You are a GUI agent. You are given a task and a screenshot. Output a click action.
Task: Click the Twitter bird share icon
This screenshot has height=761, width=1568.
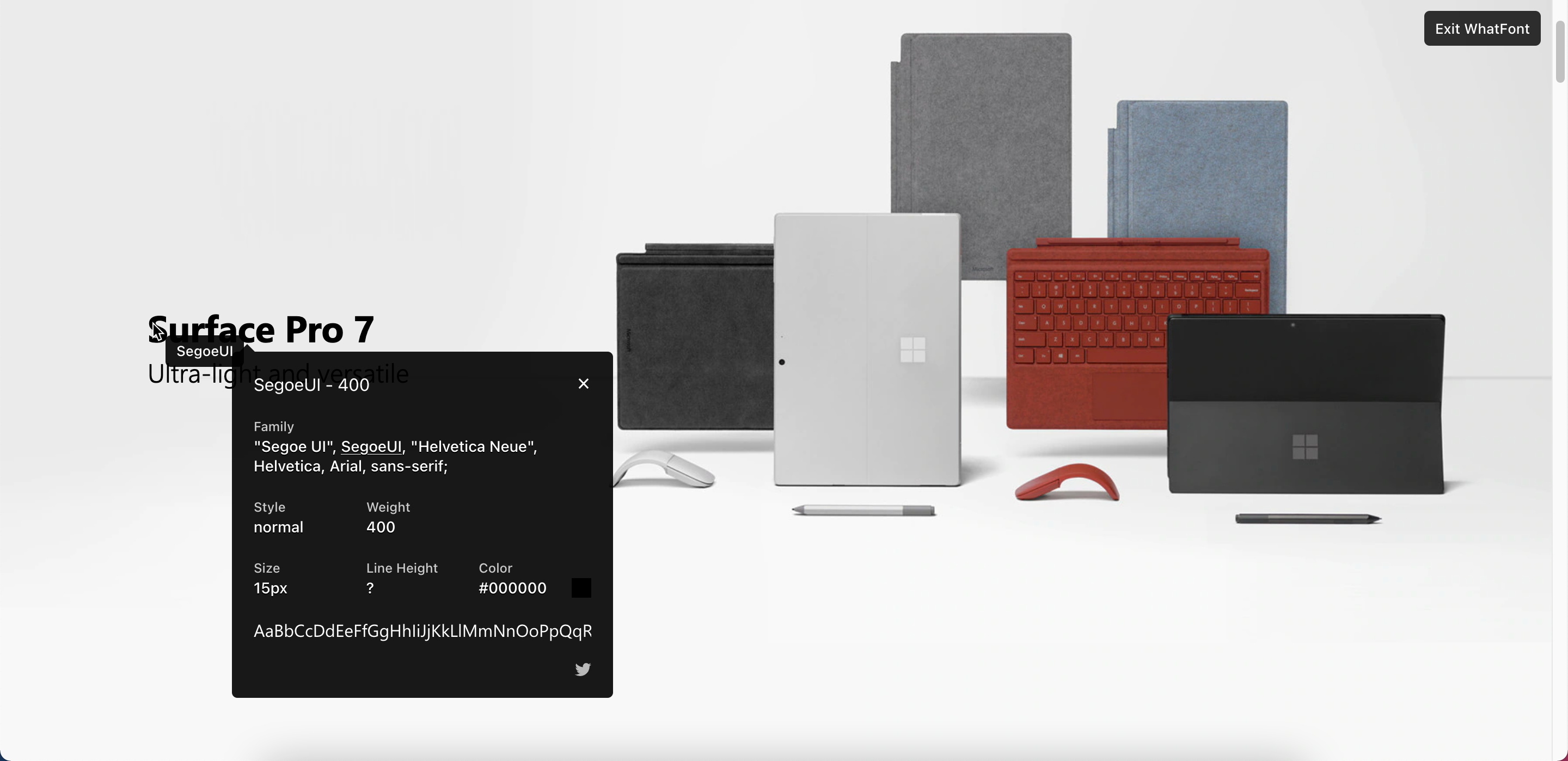pos(583,669)
